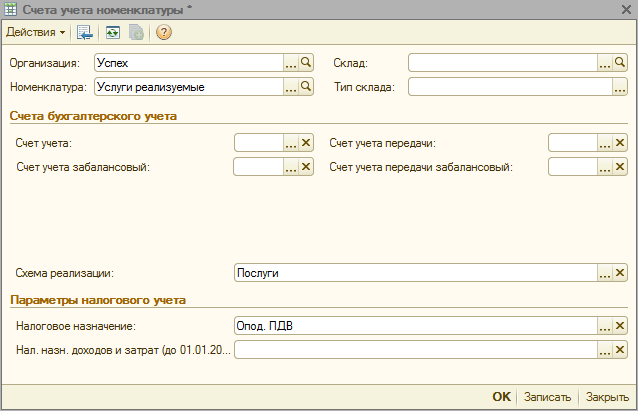Click the Закрыть button
The height and width of the screenshot is (411, 638).
tap(607, 396)
